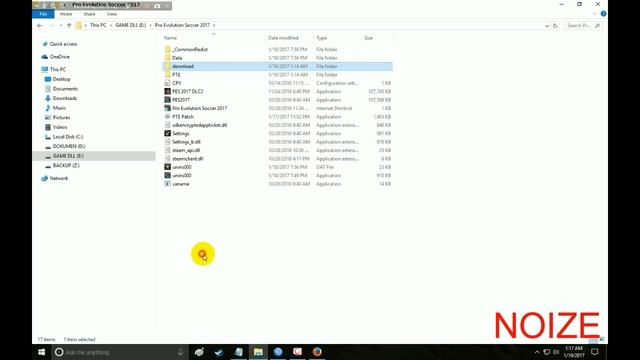Click 'Pro Evolution Soccer 2017' breadcrumb segment
640x360 pixels.
point(182,25)
